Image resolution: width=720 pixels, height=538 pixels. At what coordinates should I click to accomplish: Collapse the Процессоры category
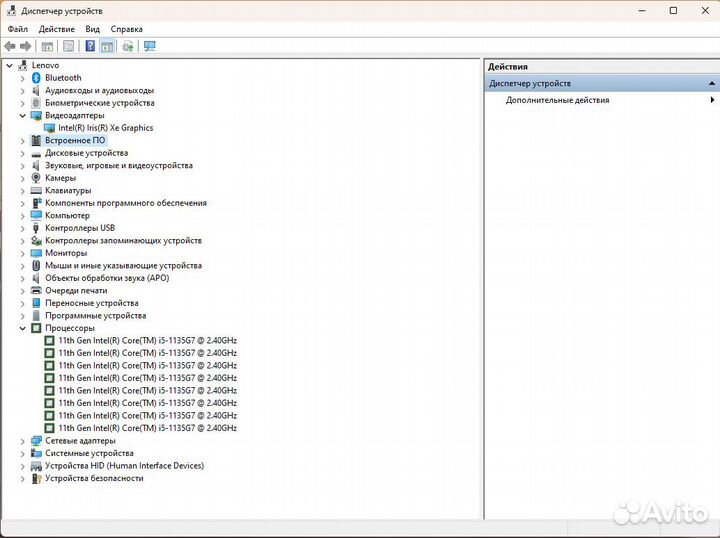[x=22, y=328]
